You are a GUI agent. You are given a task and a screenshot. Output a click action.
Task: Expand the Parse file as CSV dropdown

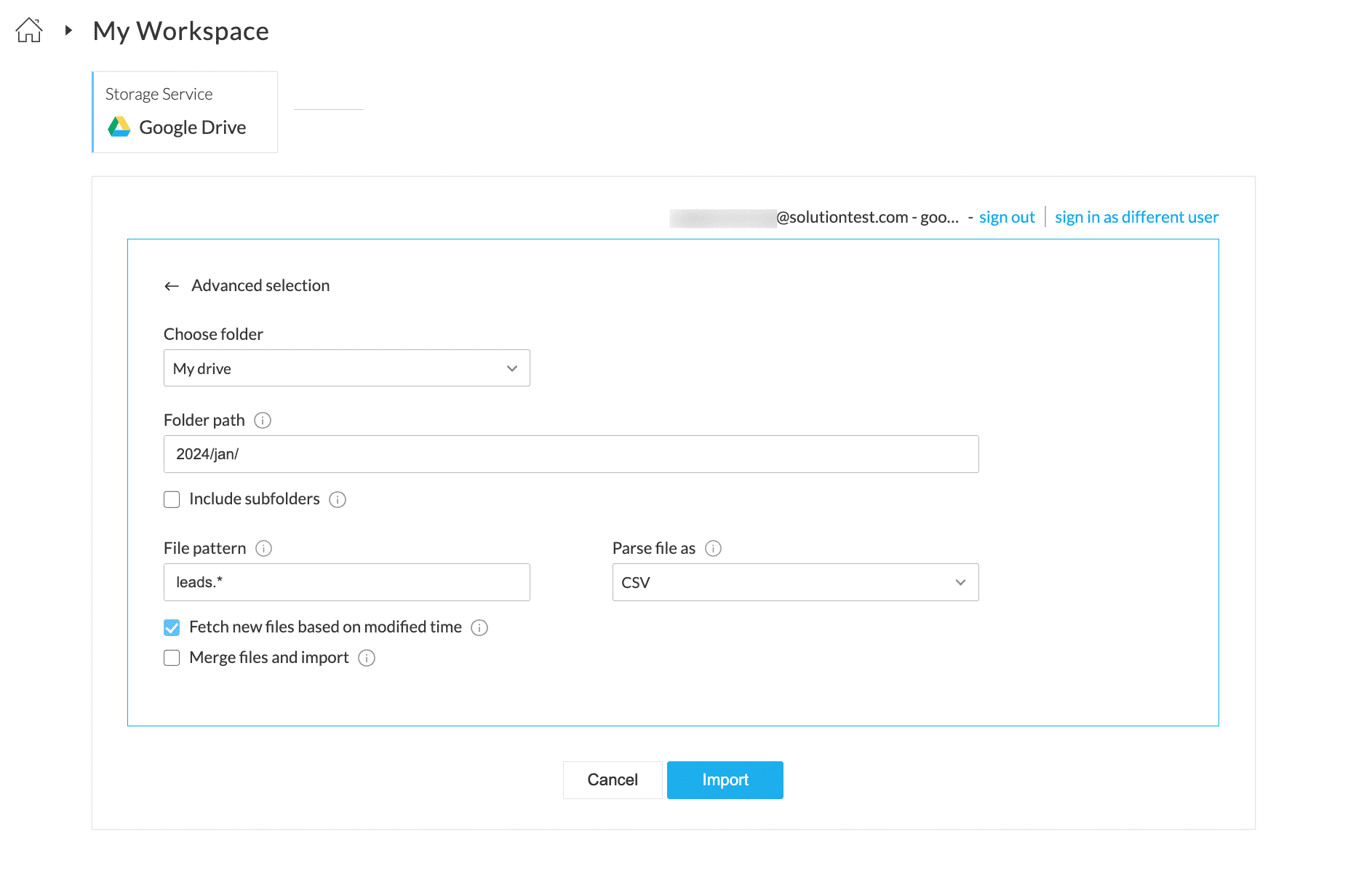795,582
